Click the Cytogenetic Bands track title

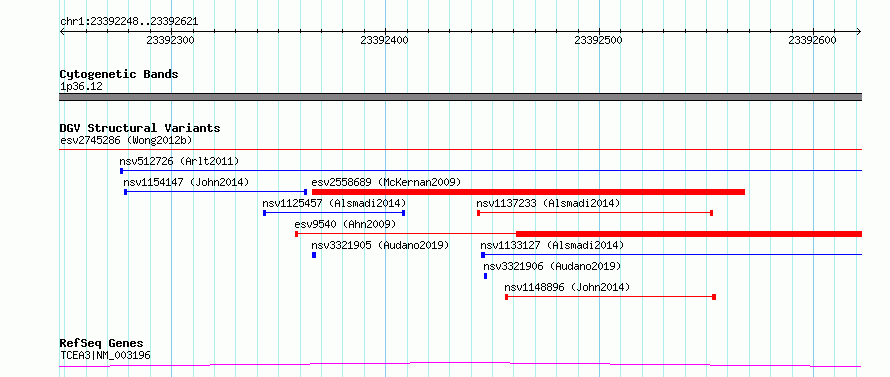coord(119,74)
